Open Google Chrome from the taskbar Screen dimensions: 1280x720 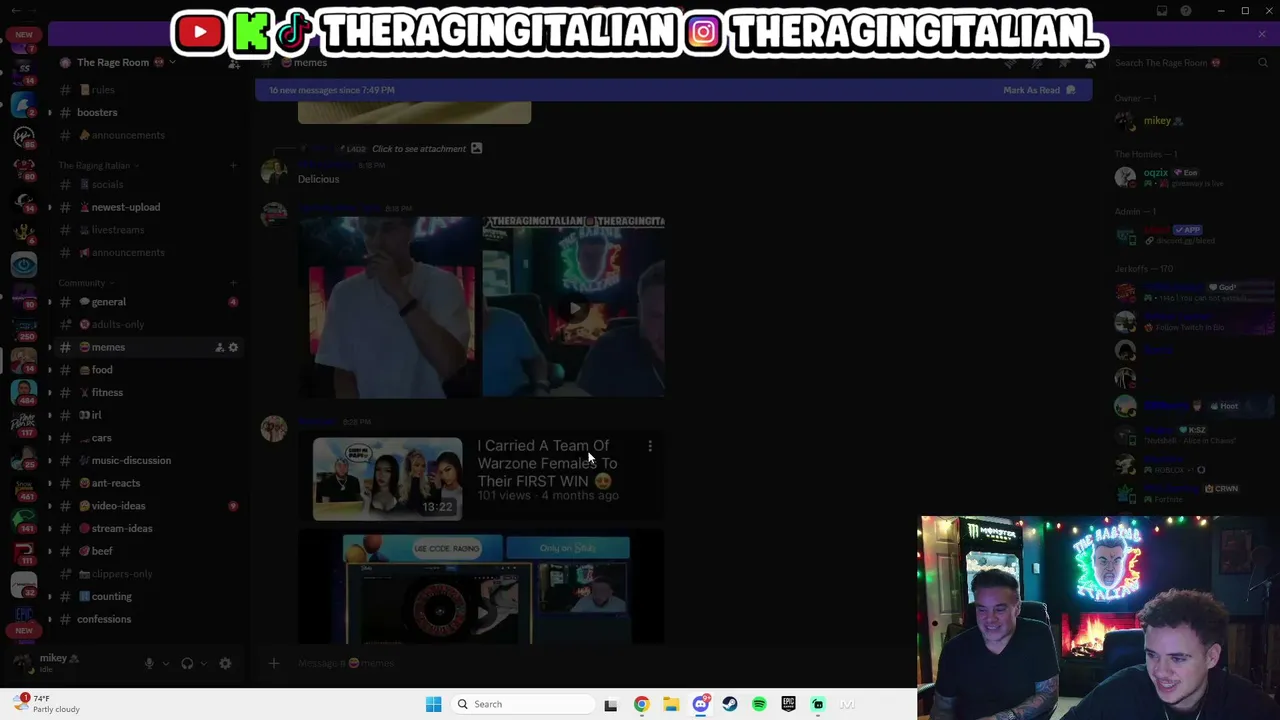(x=641, y=704)
